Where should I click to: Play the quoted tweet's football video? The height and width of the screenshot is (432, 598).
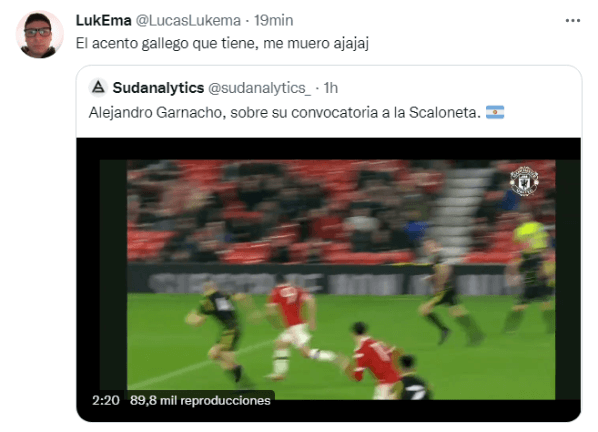[x=329, y=279]
